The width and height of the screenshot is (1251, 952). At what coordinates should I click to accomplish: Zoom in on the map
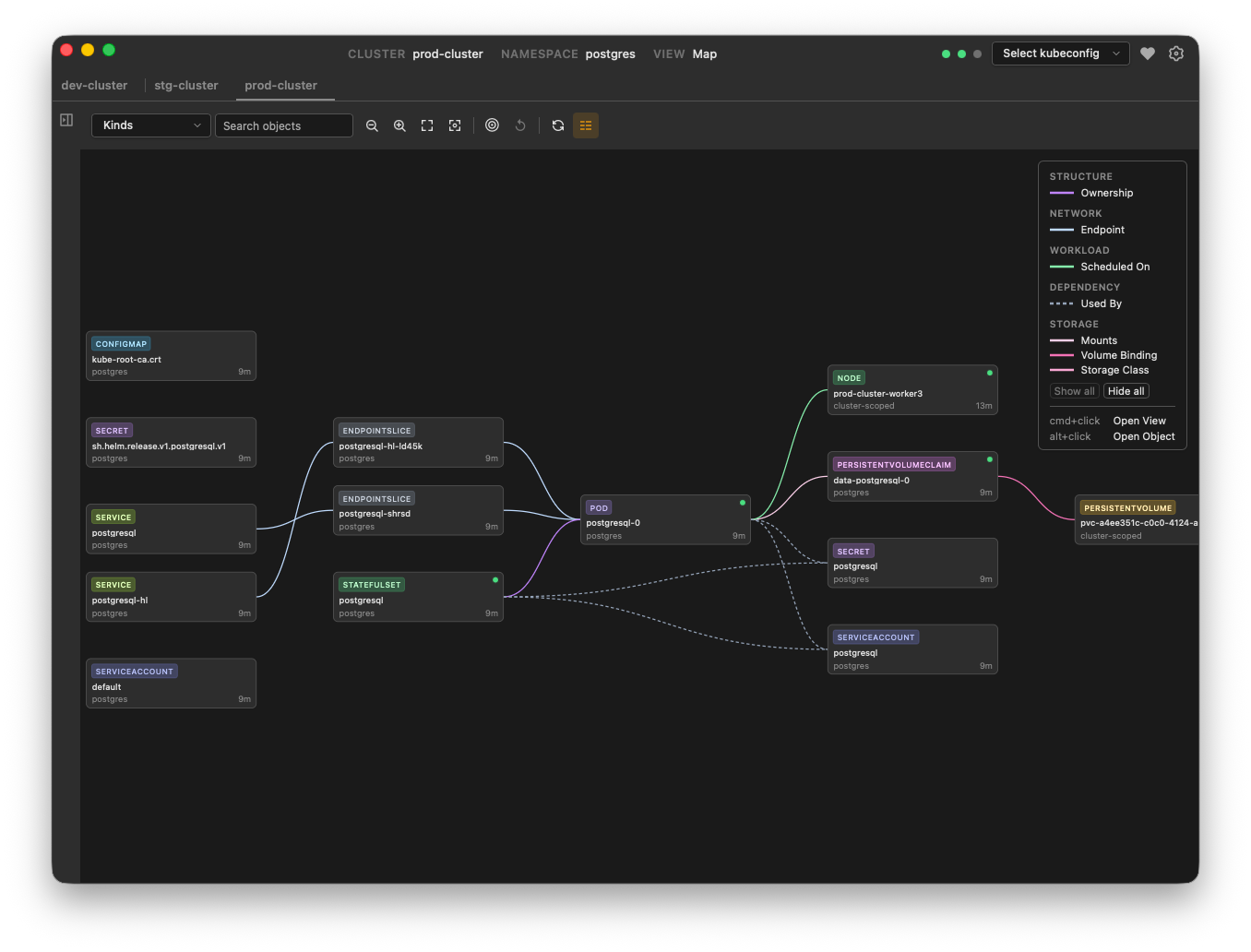(399, 125)
